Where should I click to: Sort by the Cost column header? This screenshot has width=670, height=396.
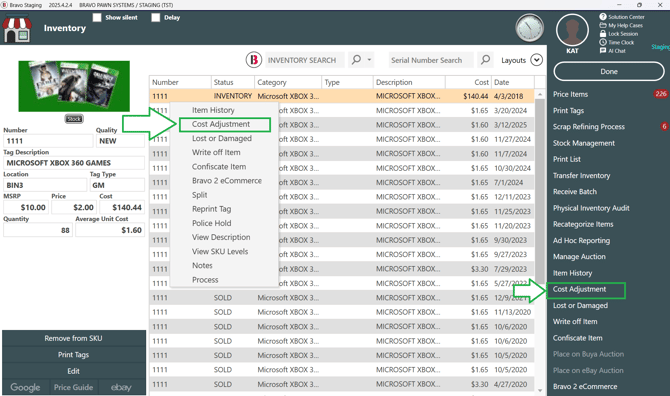[468, 82]
